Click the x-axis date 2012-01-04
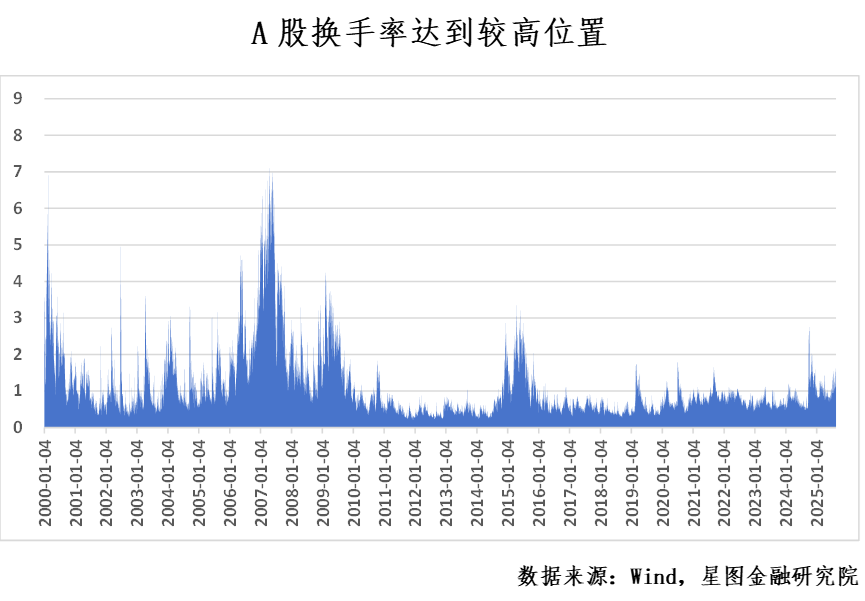 coord(415,483)
